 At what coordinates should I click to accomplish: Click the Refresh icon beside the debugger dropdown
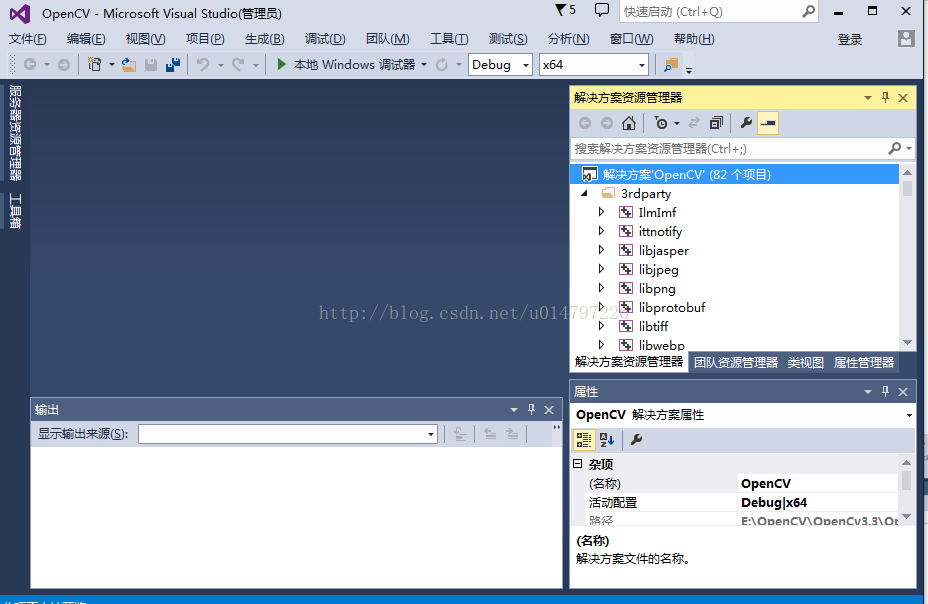[442, 64]
